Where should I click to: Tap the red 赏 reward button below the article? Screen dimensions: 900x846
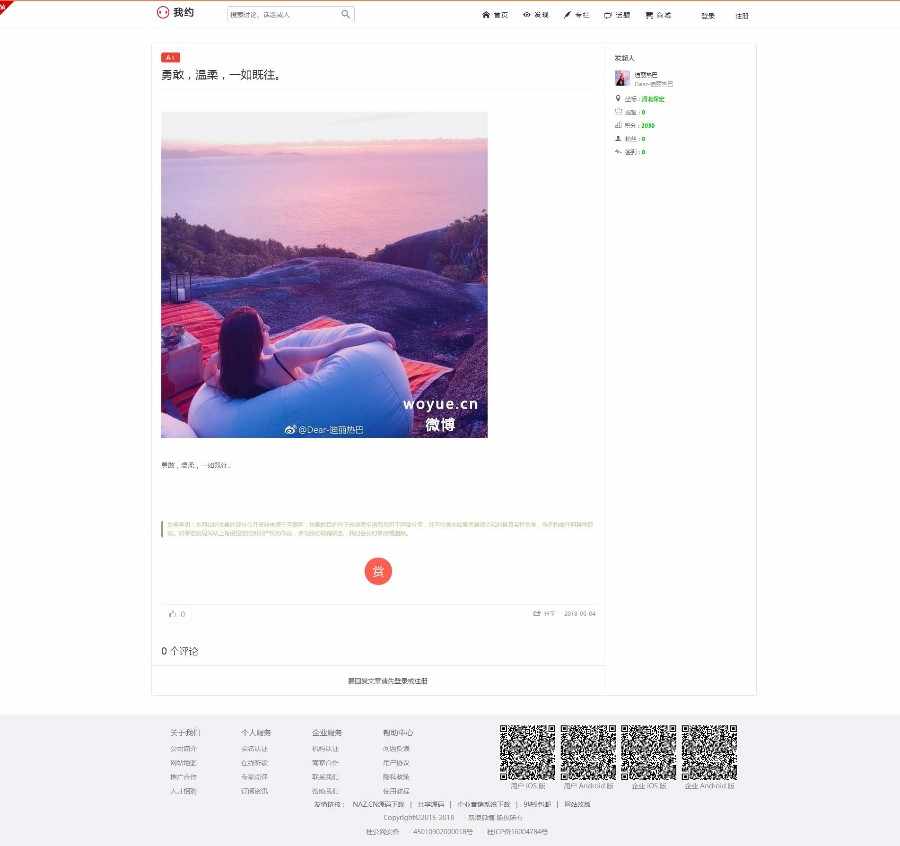[x=378, y=572]
